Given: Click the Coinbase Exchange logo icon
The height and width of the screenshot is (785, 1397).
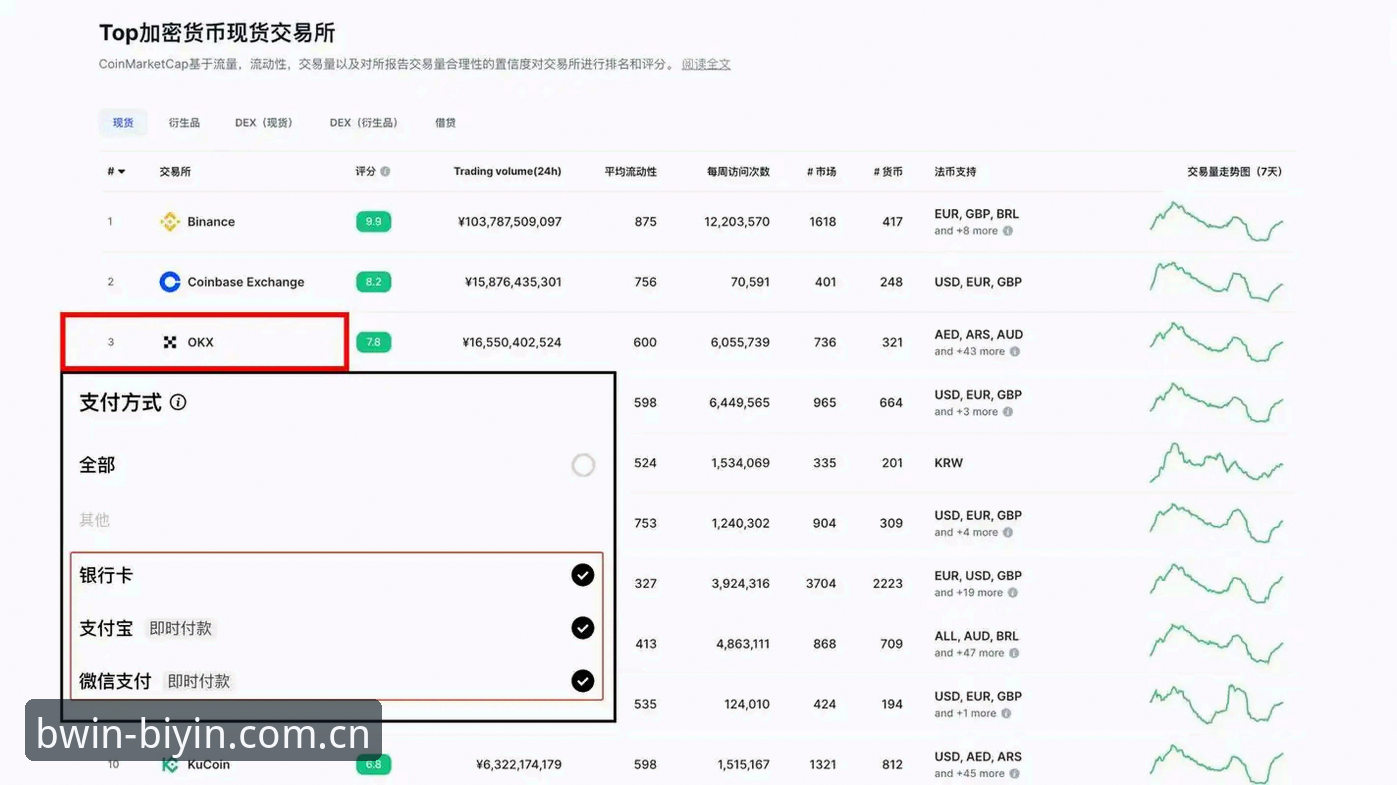Looking at the screenshot, I should point(170,282).
